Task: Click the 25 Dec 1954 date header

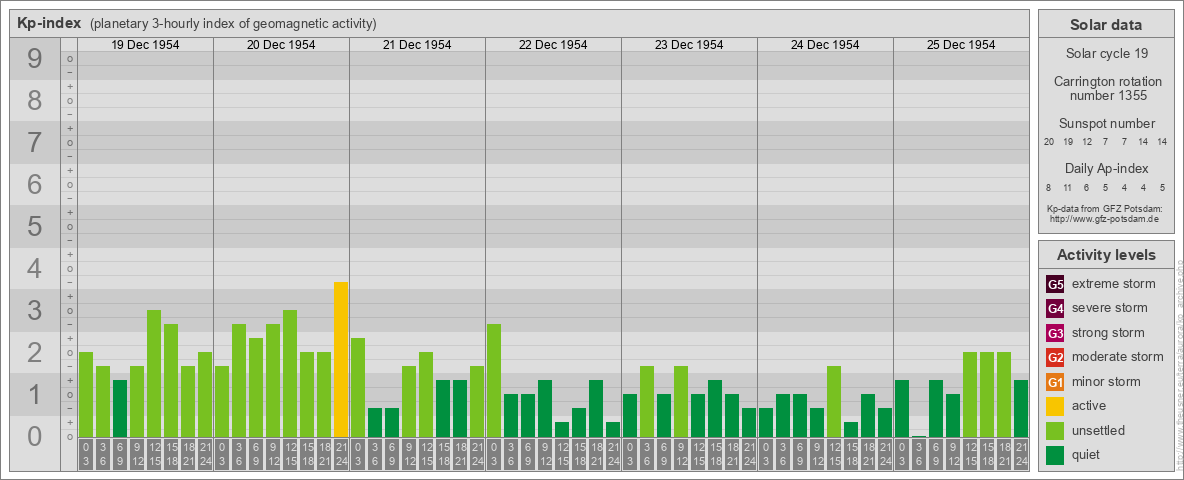Action: click(960, 45)
